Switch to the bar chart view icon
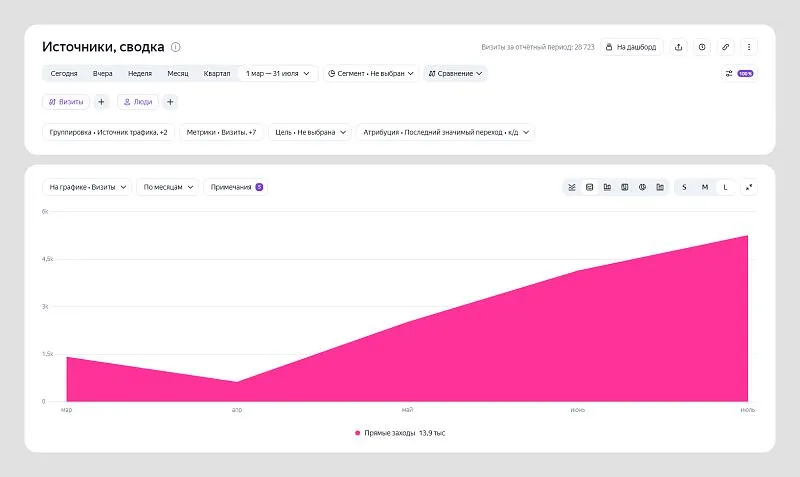Screen dimensions: 800x477 (x=607, y=187)
